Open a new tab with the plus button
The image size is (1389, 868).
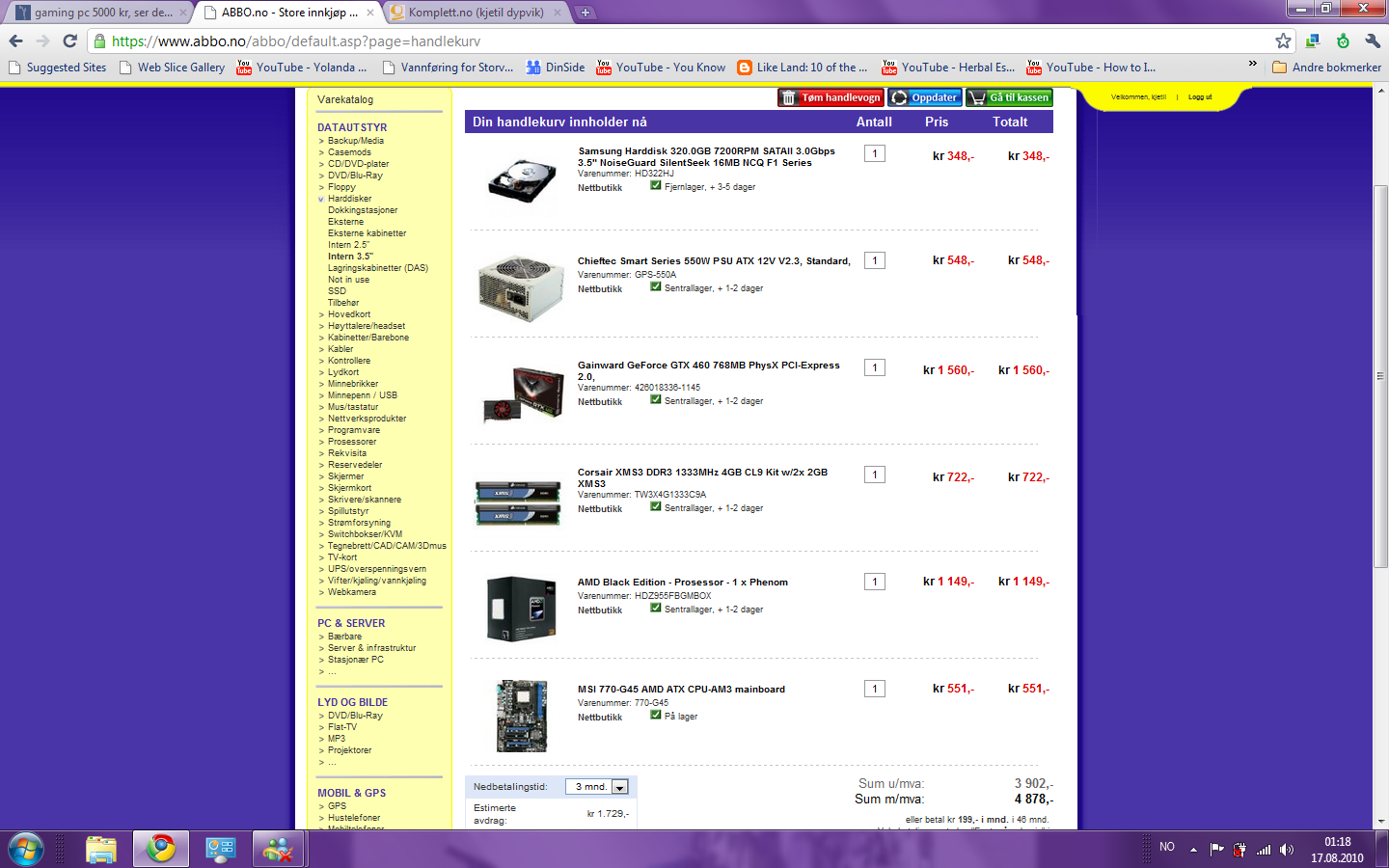click(585, 13)
